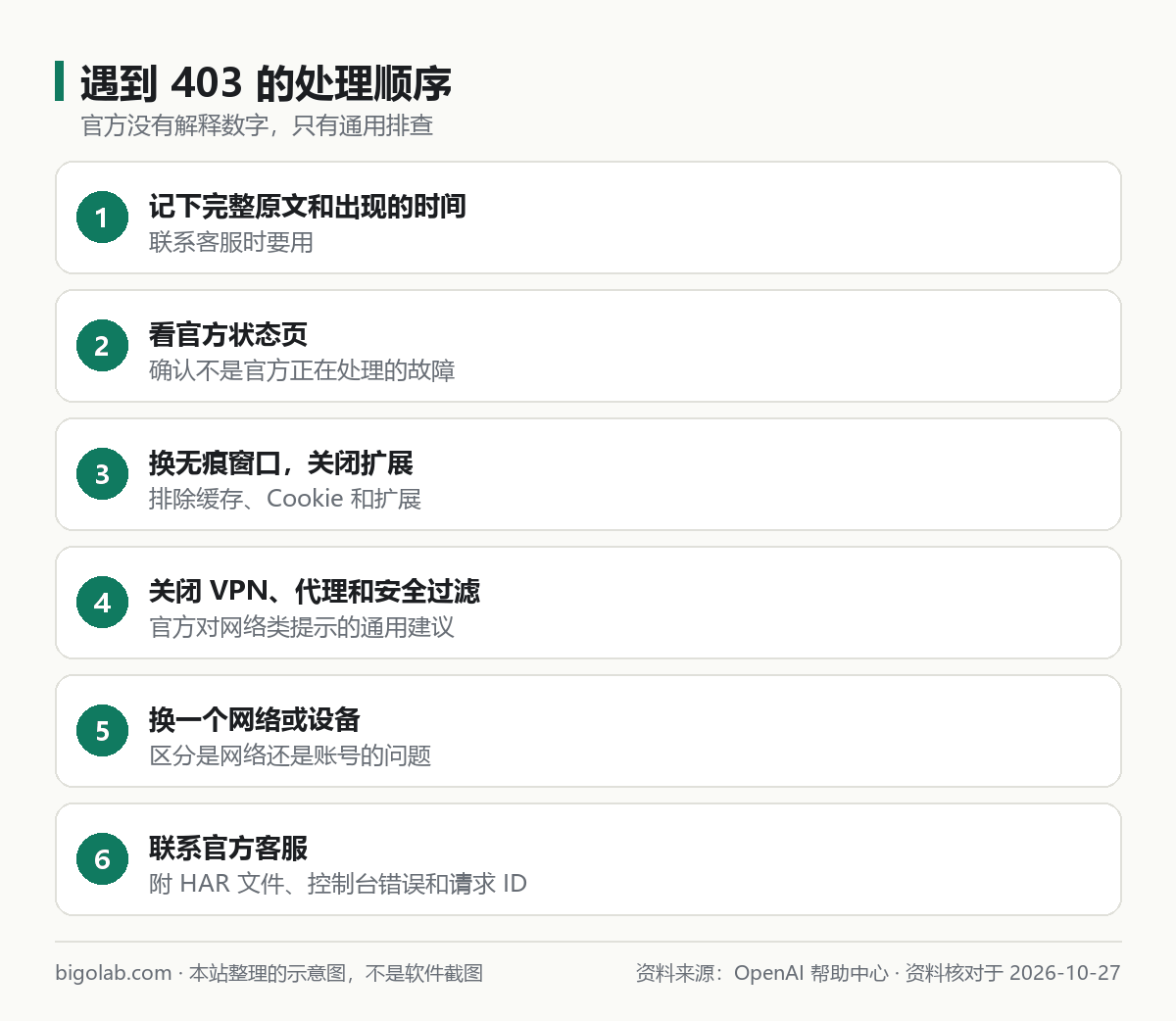The width and height of the screenshot is (1176, 1021).
Task: Select the description 联系客服时要用
Action: [231, 242]
